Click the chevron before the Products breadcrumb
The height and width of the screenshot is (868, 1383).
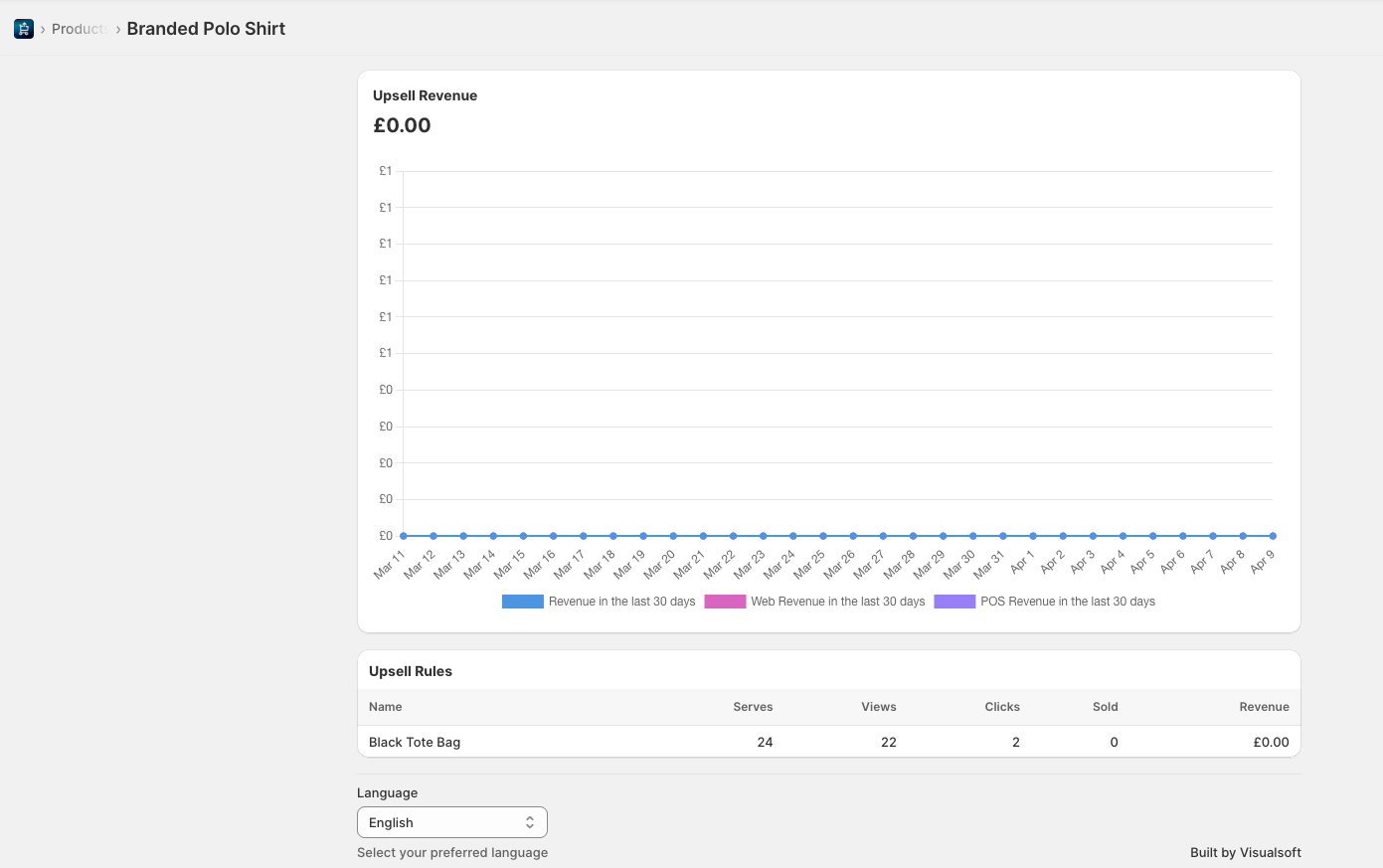42,29
